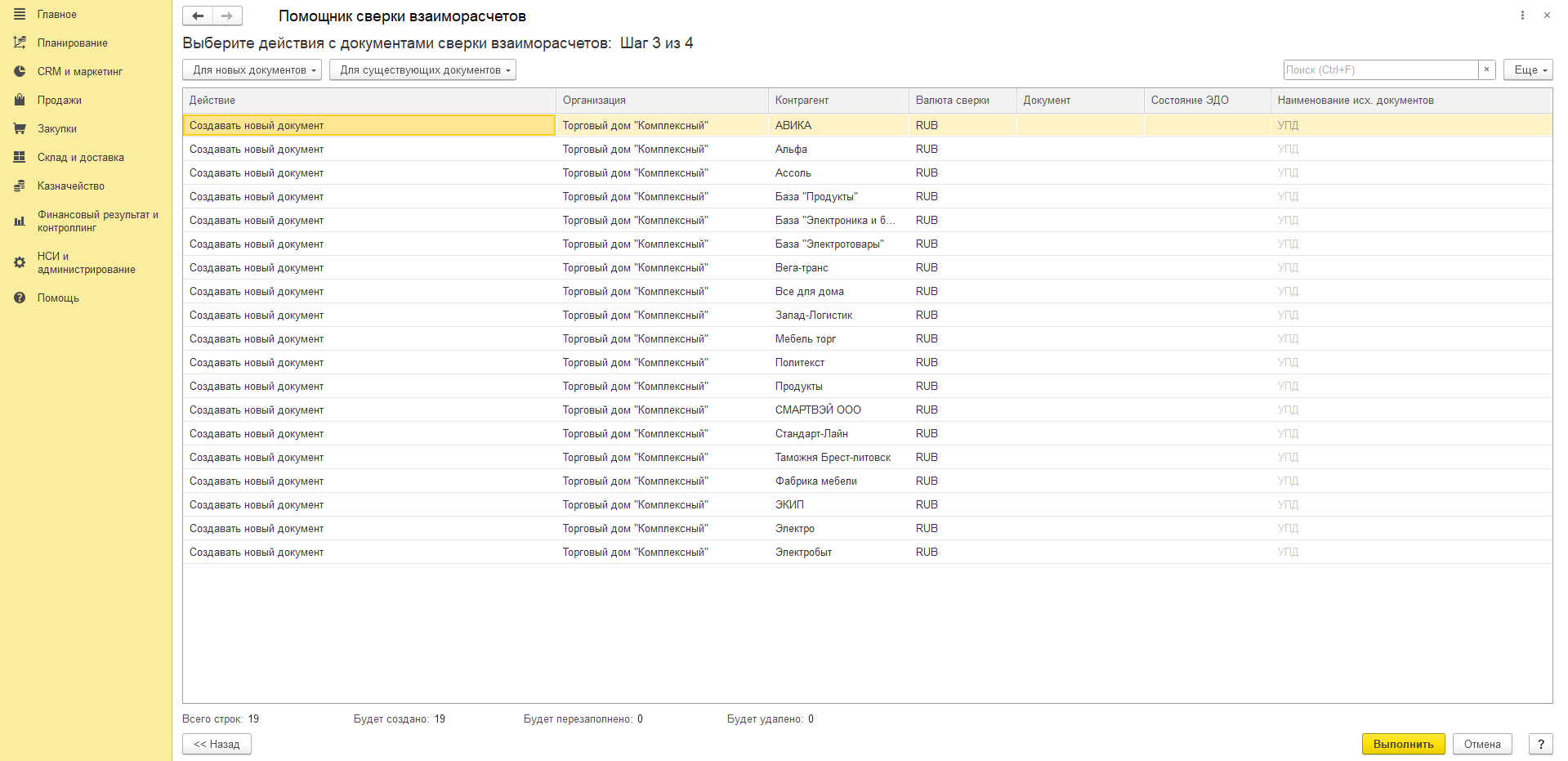Expand the Для существующих документов dropdown

[422, 69]
